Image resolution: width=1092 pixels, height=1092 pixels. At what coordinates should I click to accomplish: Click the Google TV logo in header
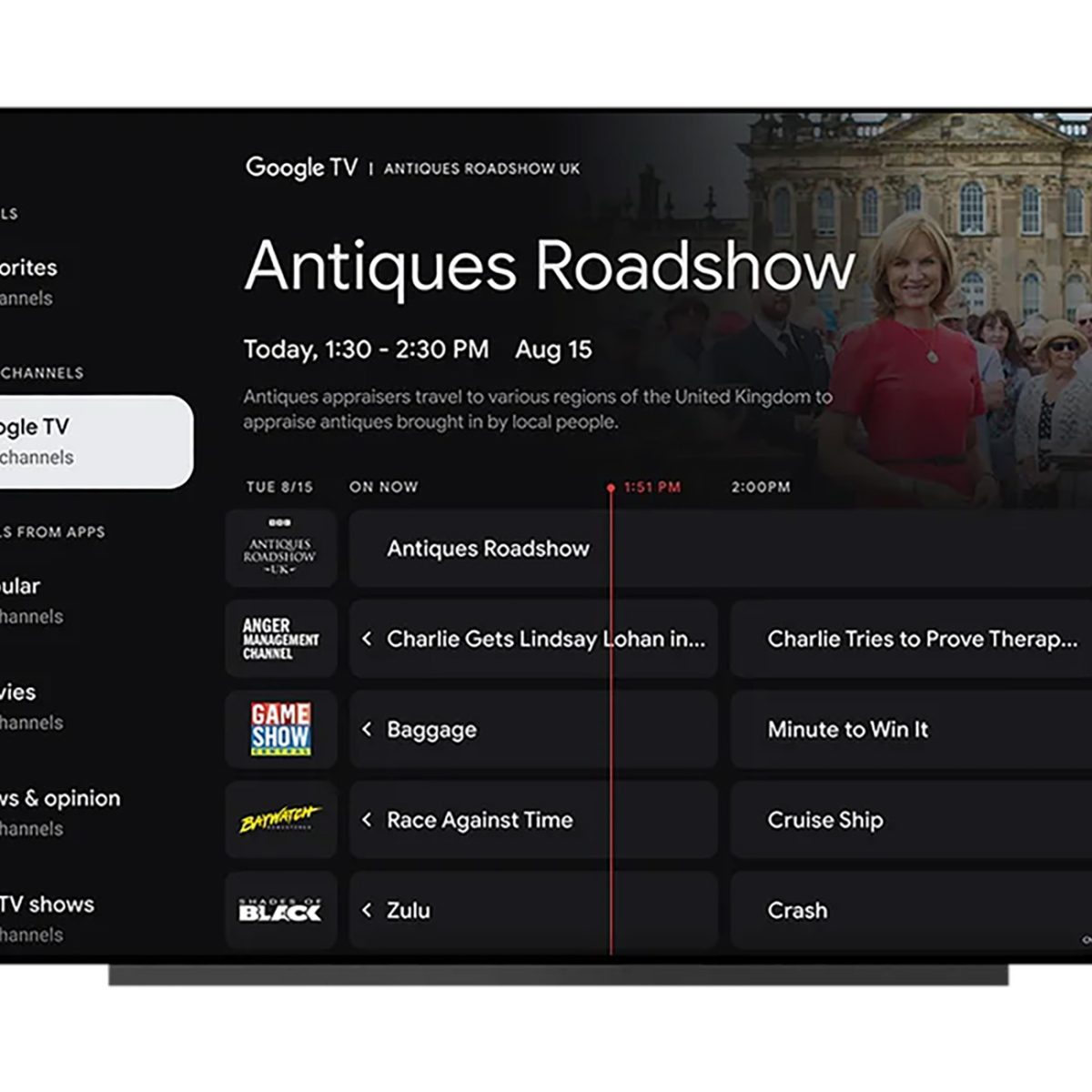[x=301, y=168]
